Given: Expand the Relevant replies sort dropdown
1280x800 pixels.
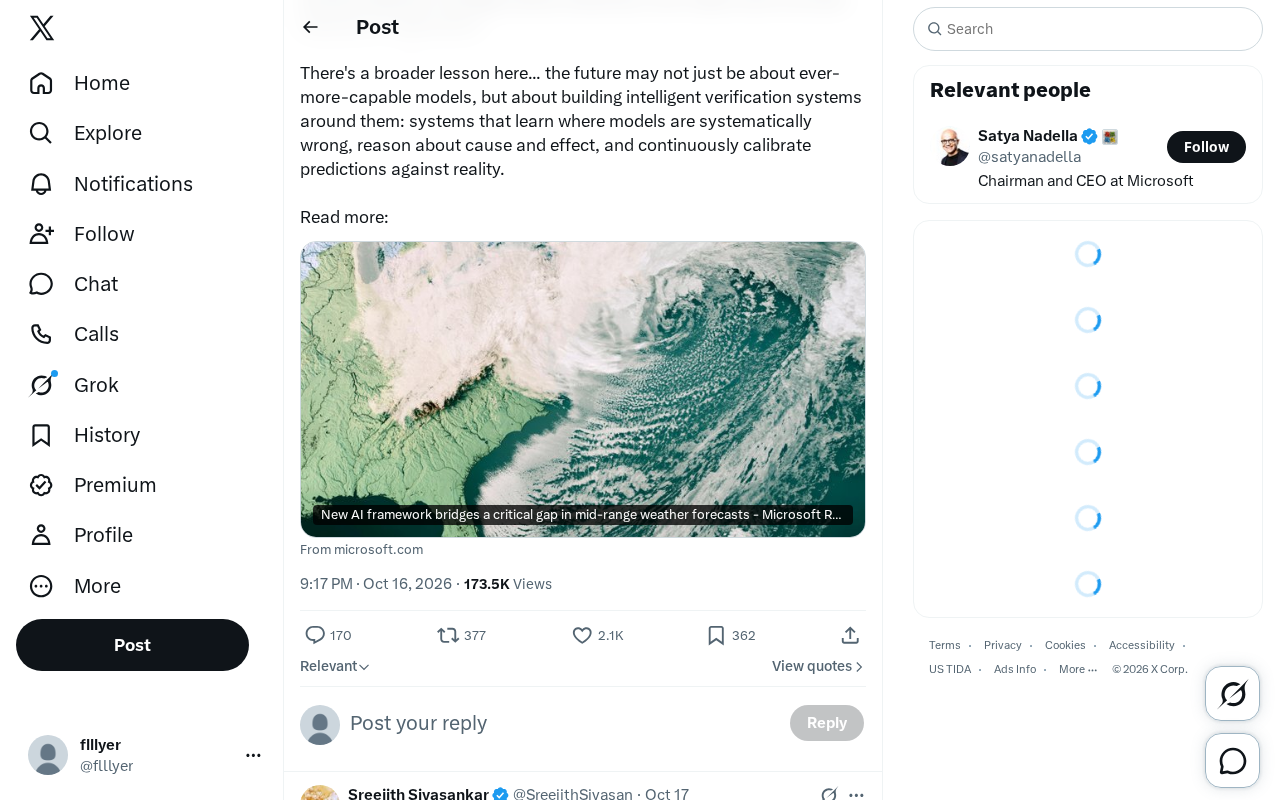Looking at the screenshot, I should click(335, 666).
